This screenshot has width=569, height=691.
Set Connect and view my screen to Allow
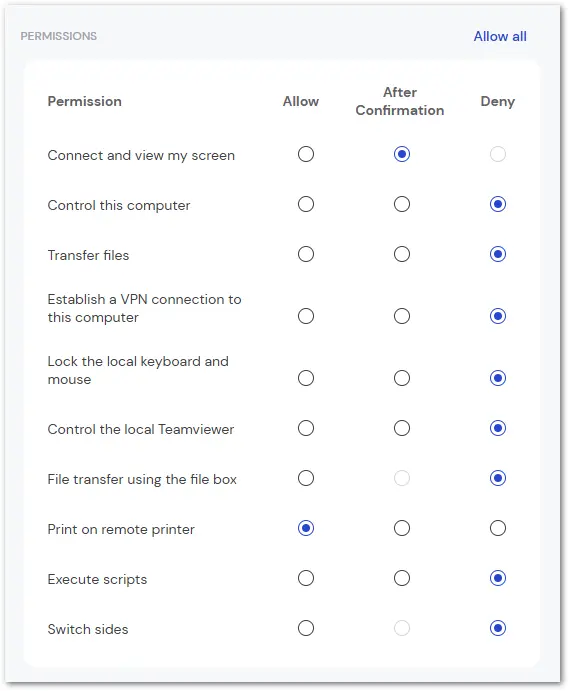[306, 154]
